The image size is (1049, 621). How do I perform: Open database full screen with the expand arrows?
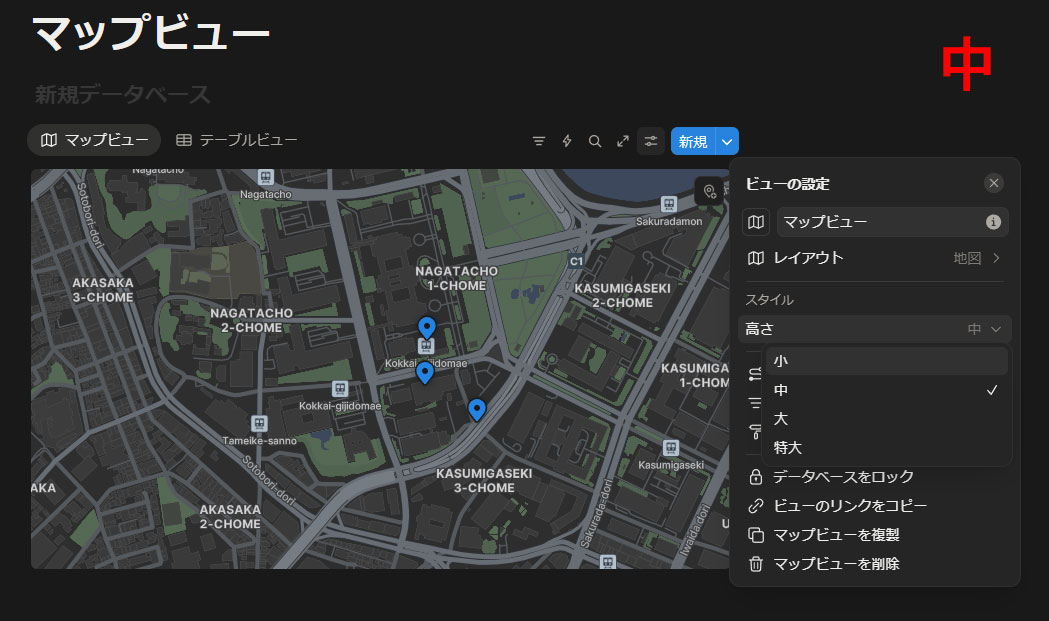pyautogui.click(x=623, y=141)
